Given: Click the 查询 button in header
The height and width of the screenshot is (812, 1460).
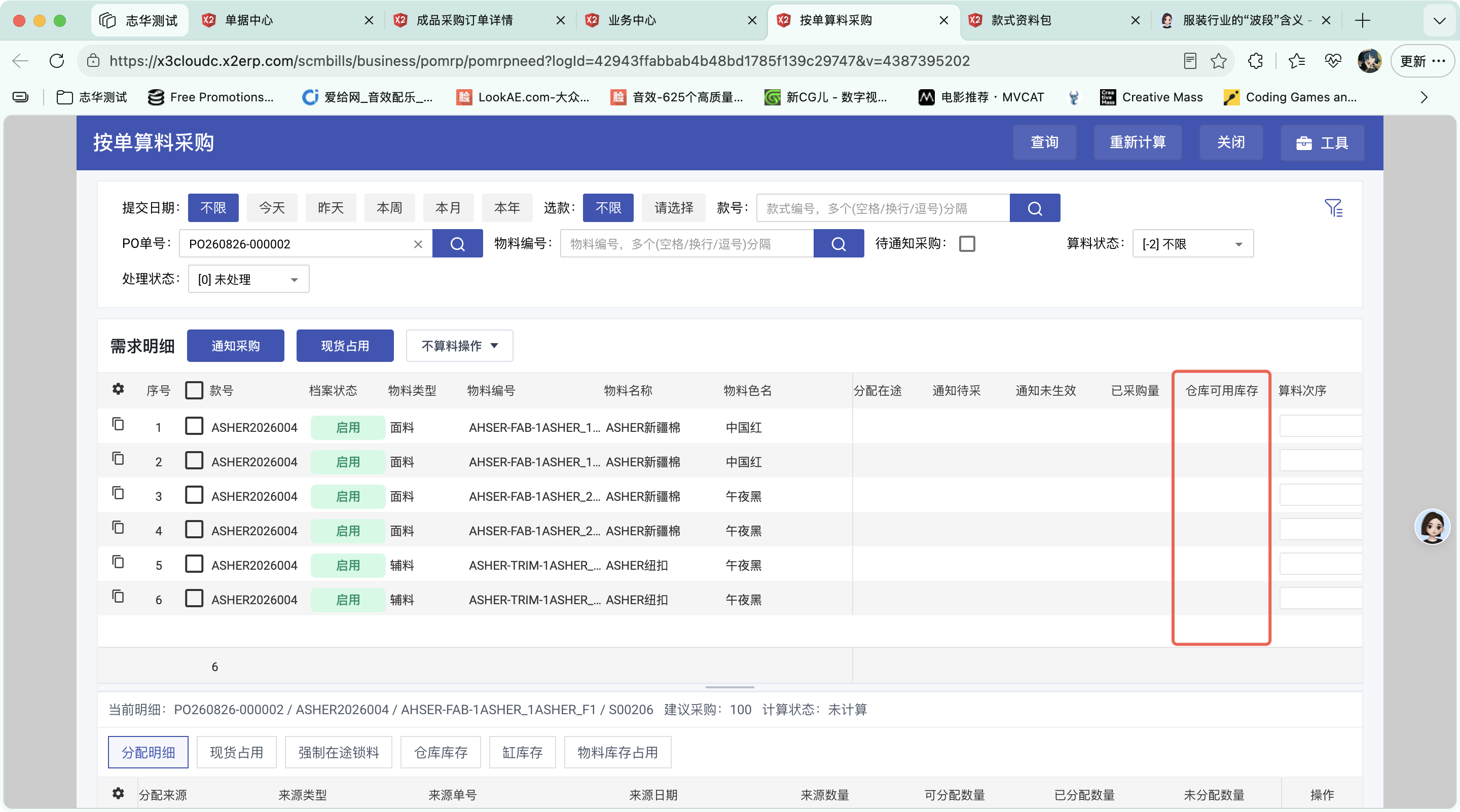Looking at the screenshot, I should click(1044, 142).
